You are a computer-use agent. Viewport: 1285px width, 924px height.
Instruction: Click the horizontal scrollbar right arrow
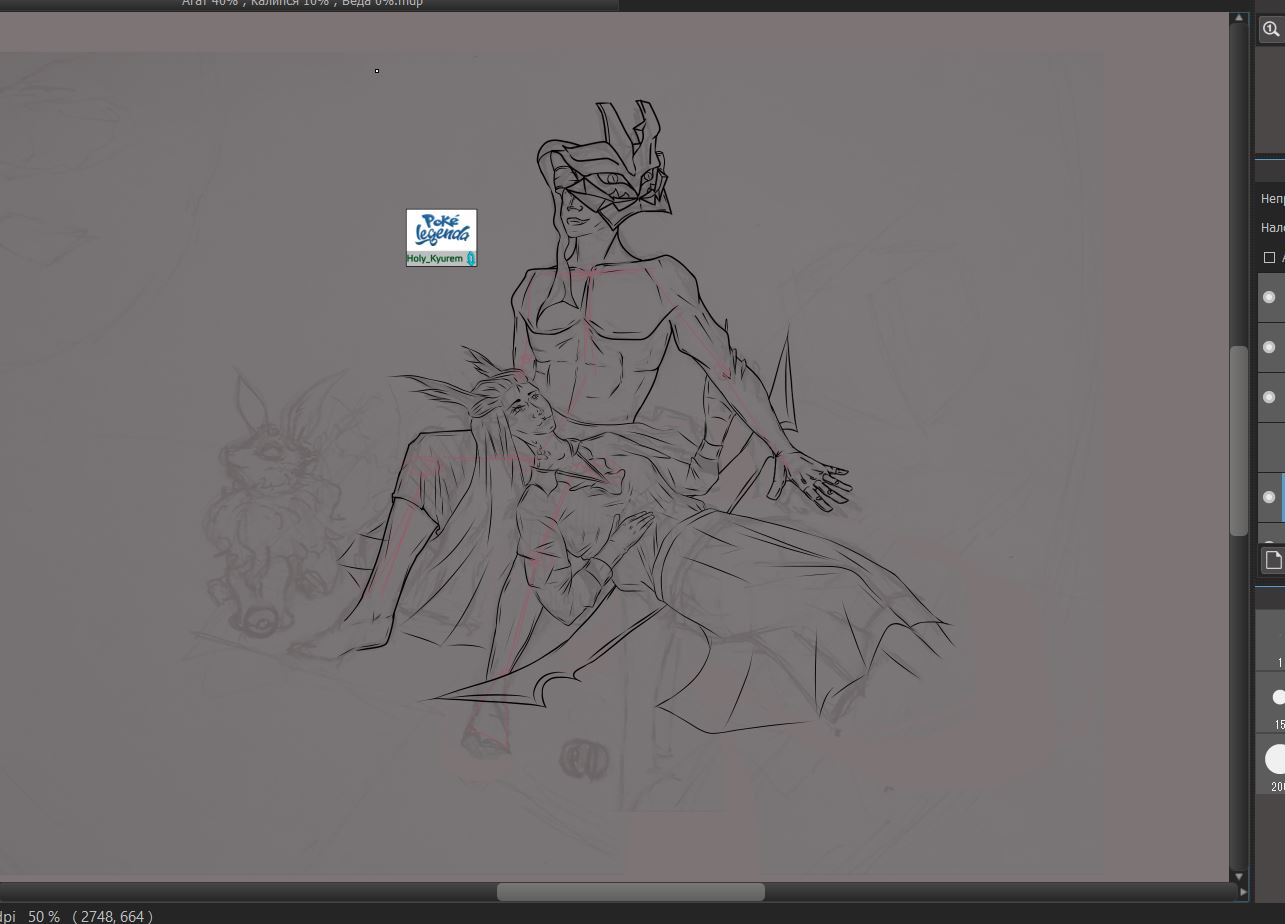coord(1242,891)
